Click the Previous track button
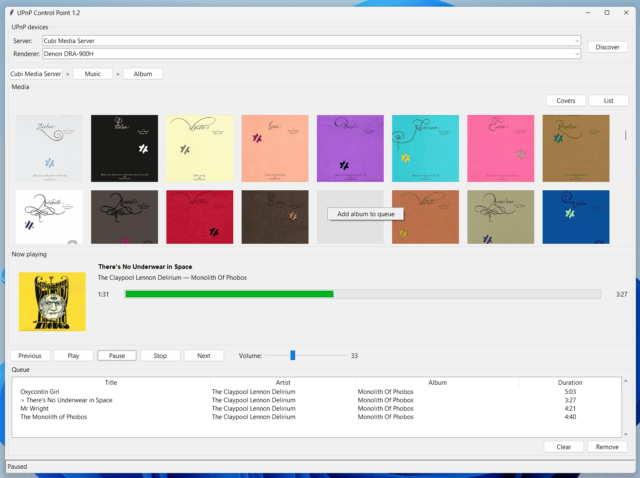 tap(30, 356)
